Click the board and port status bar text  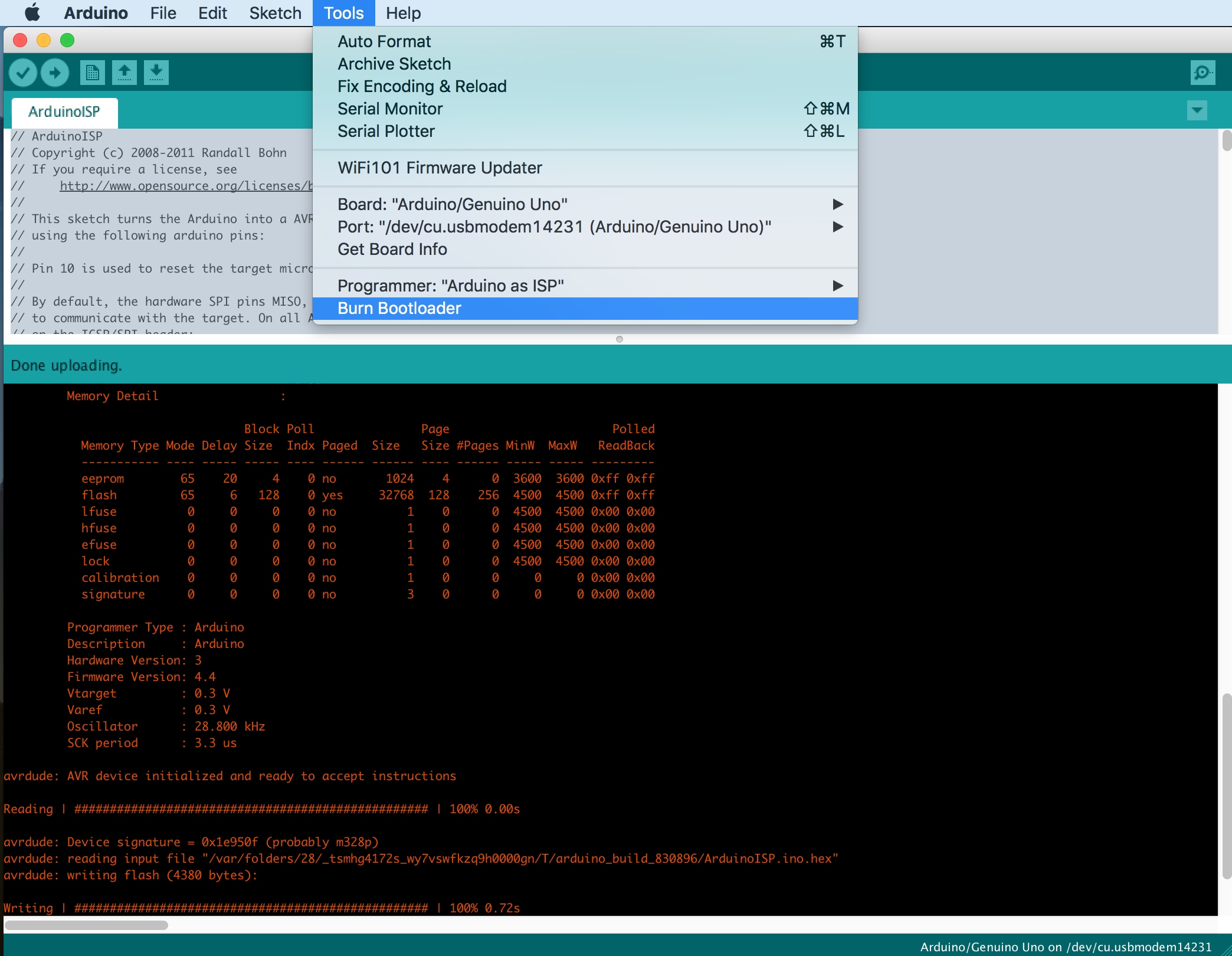pos(1066,947)
